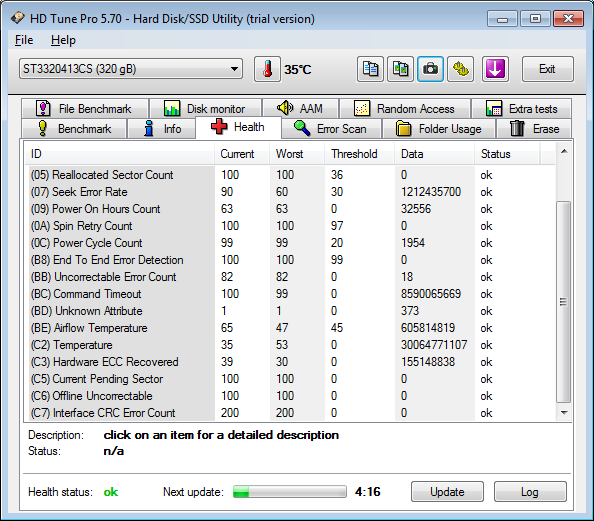Open the options gear icon
594x521 pixels.
tap(461, 69)
